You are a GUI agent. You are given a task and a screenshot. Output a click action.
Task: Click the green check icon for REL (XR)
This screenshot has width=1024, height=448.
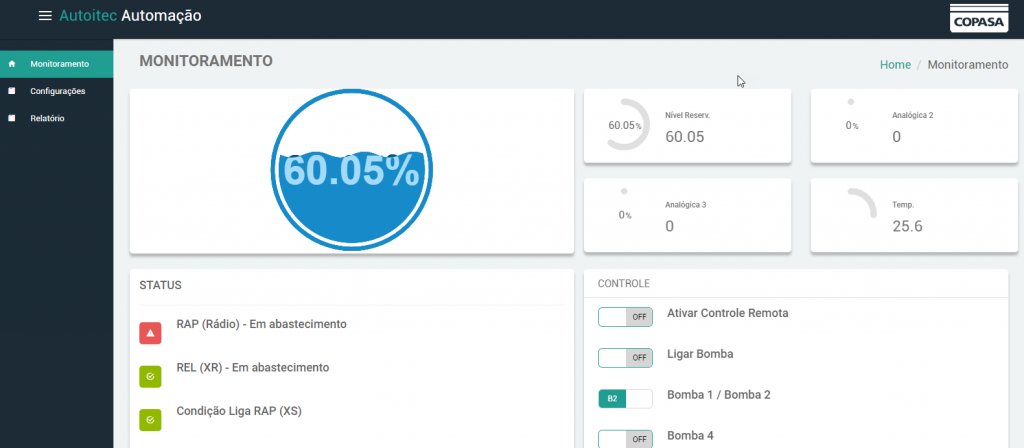point(150,376)
